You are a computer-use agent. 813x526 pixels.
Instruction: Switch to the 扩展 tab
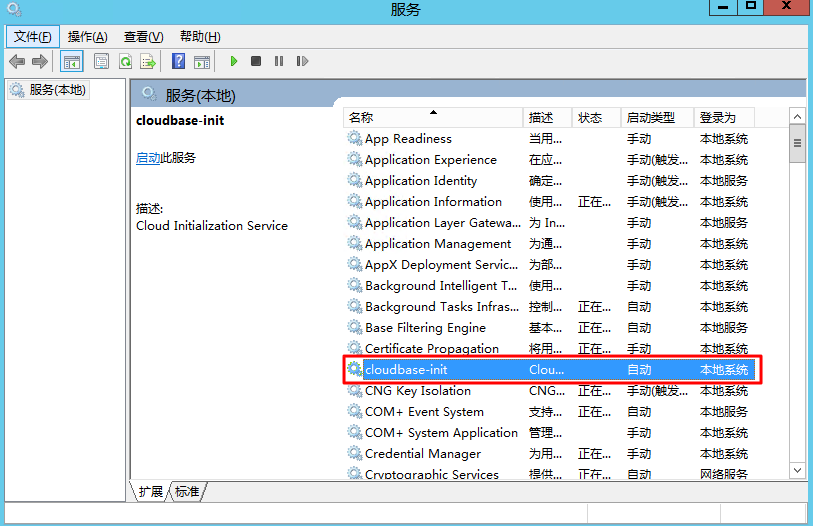[151, 491]
